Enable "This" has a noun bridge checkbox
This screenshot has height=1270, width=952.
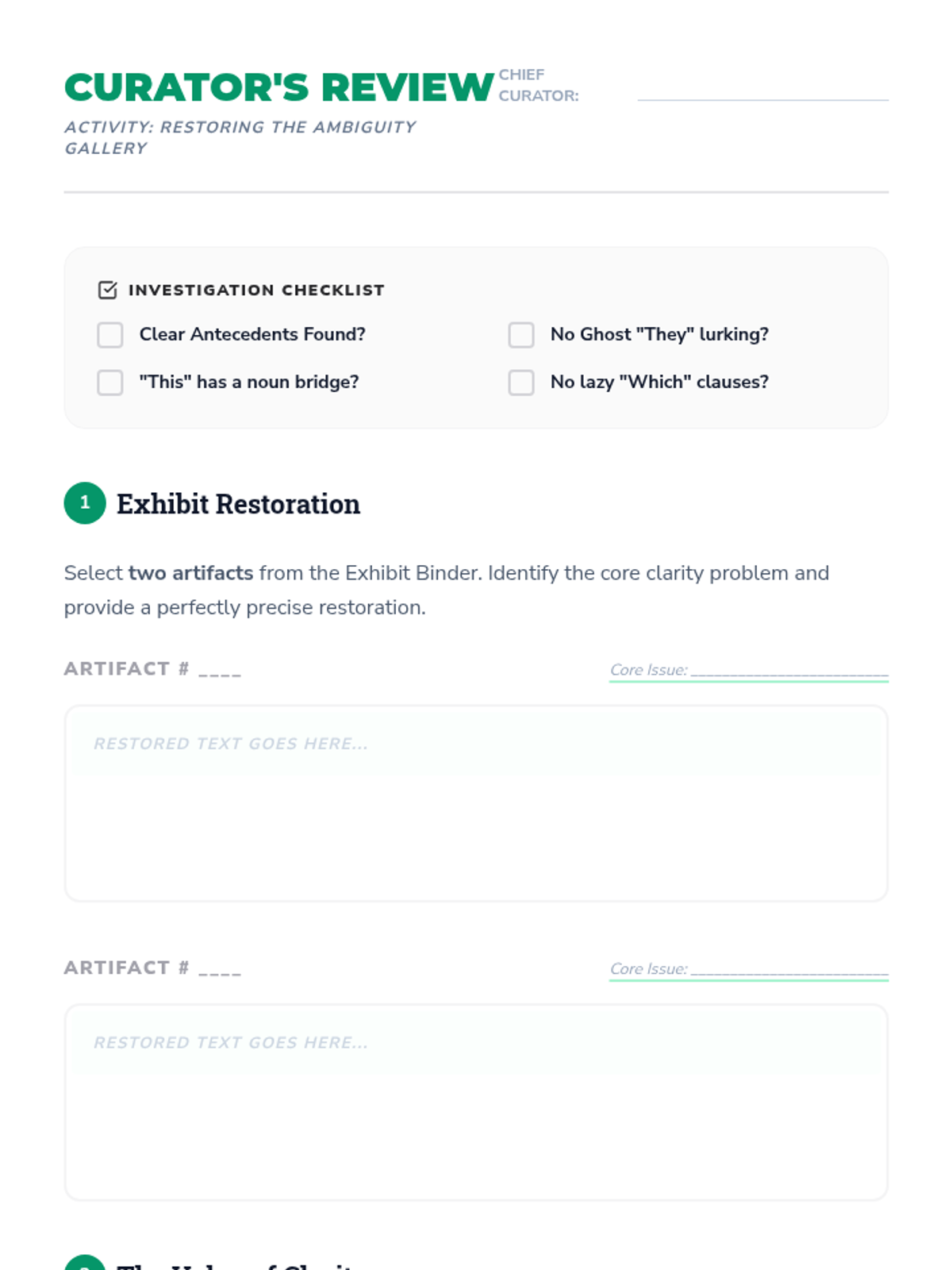coord(110,383)
